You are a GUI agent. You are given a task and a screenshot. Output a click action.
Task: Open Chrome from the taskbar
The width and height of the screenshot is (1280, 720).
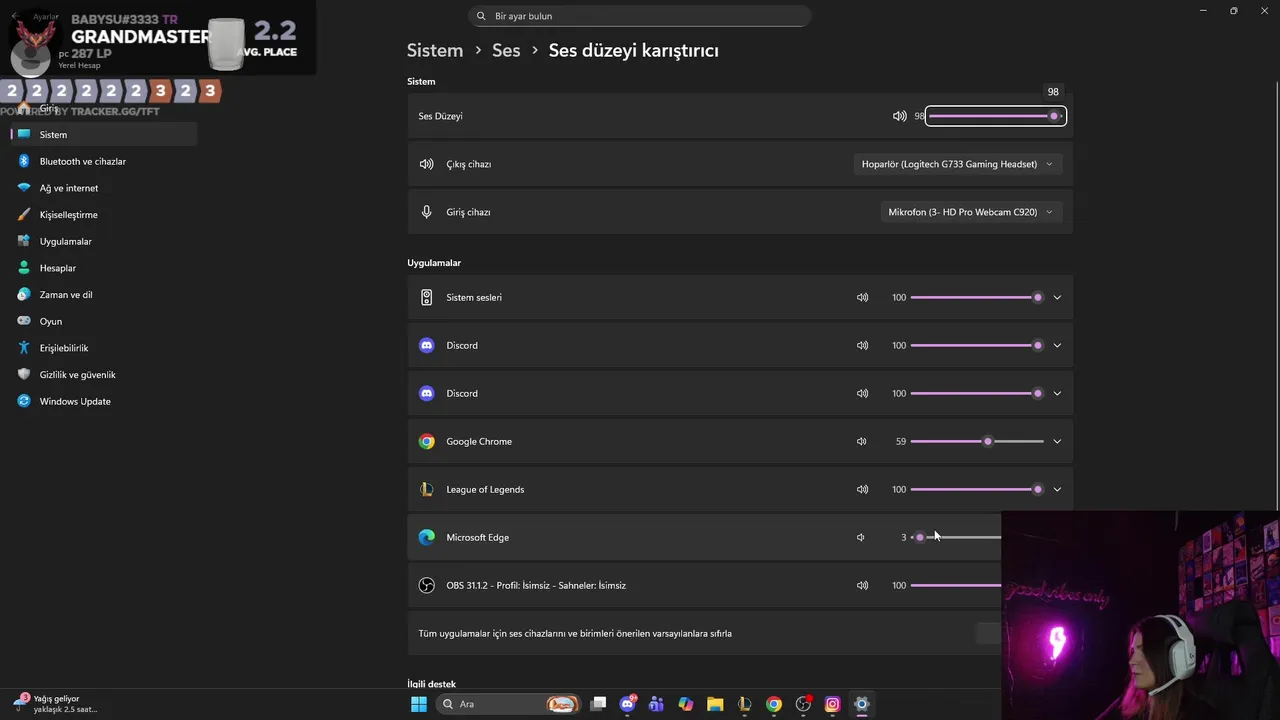(x=774, y=704)
